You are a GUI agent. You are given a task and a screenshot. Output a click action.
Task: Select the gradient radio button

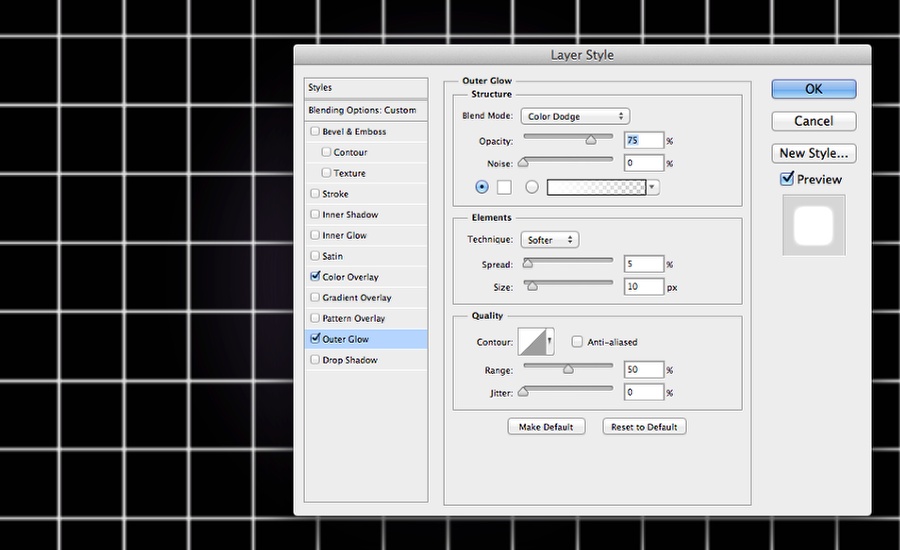[x=532, y=187]
